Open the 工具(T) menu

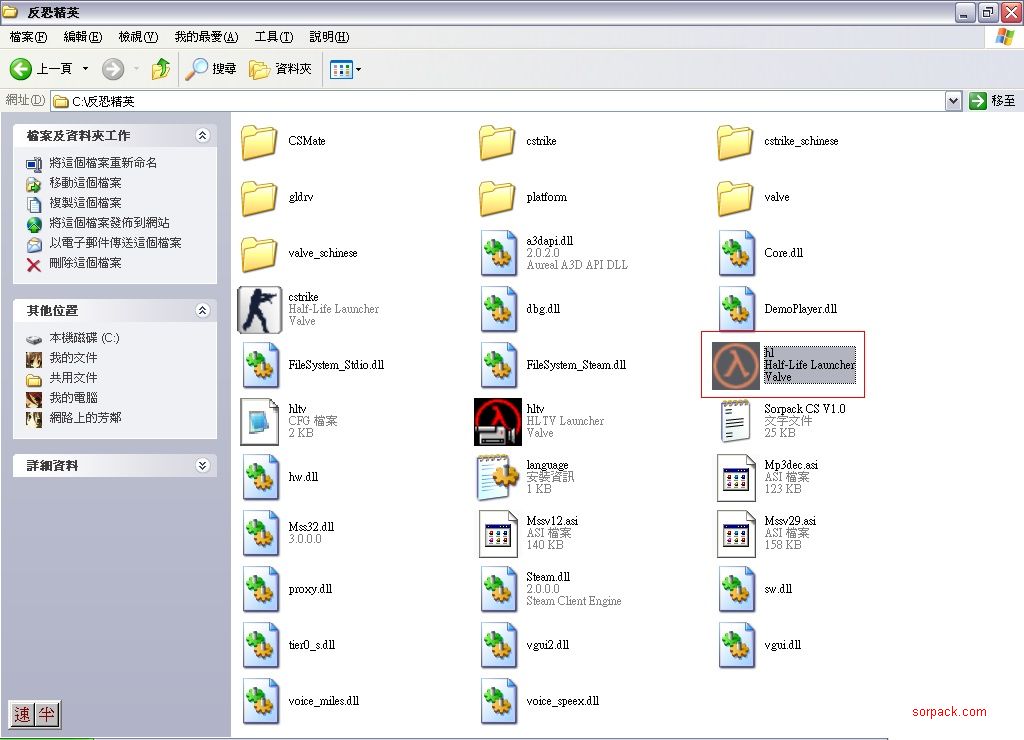click(273, 37)
